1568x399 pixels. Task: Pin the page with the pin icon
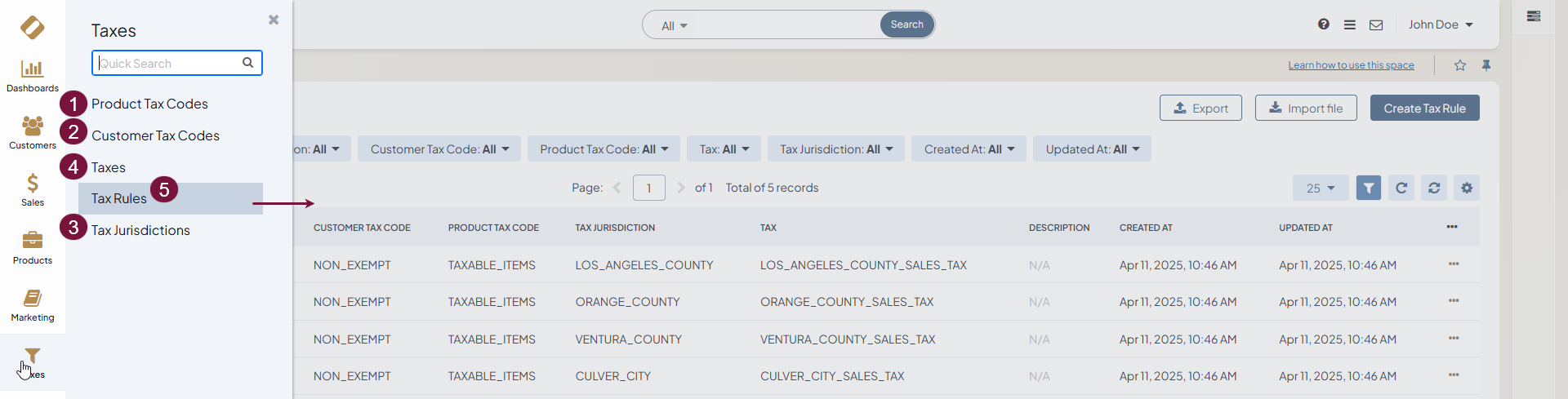point(1486,65)
